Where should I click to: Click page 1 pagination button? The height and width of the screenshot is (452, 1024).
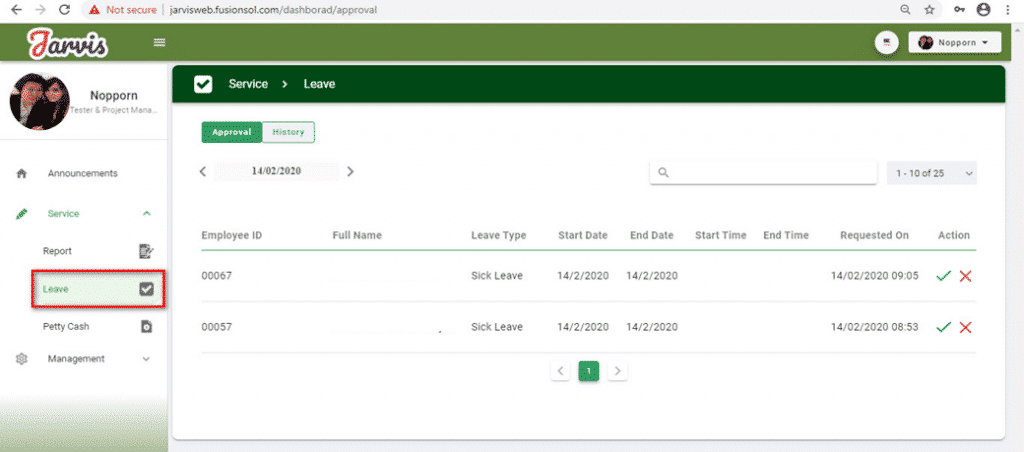(589, 371)
